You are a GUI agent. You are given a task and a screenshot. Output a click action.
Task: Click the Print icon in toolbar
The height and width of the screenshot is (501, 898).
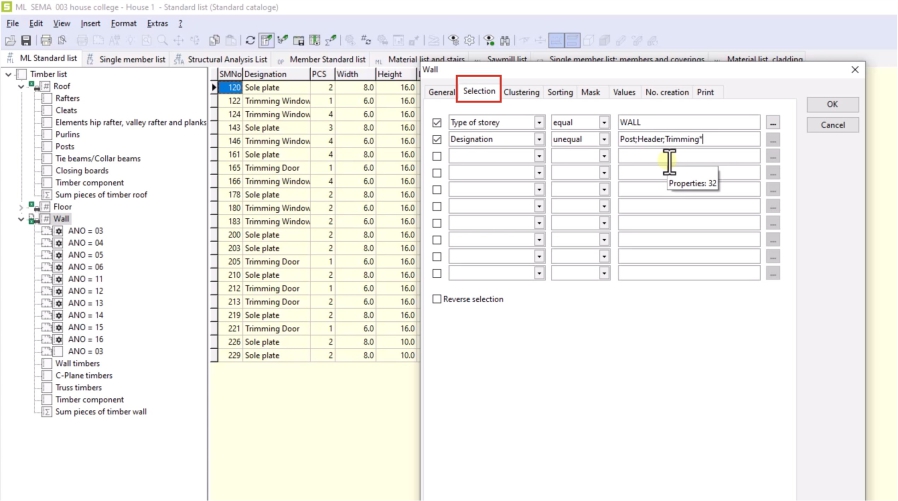(x=45, y=41)
